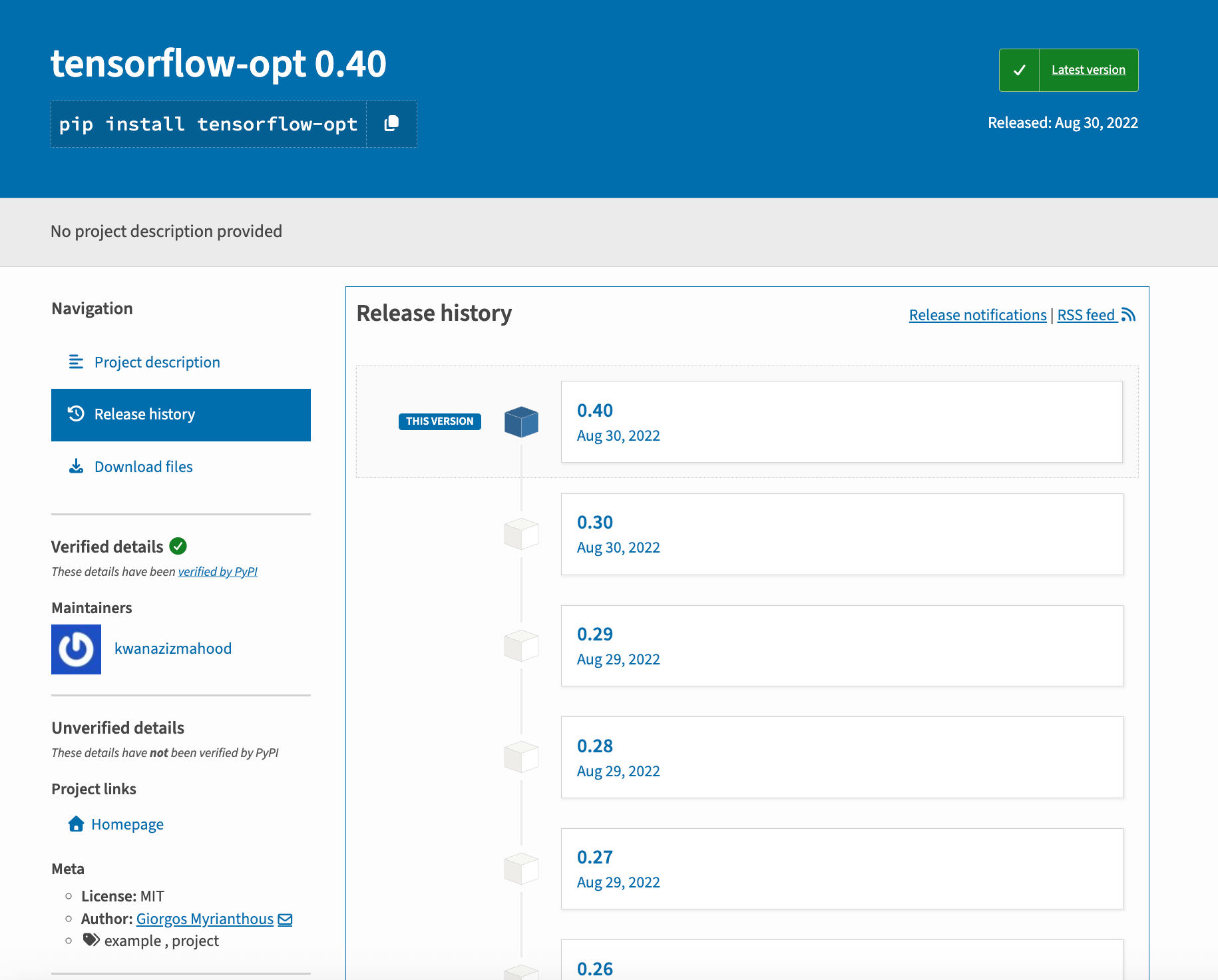This screenshot has width=1218, height=980.
Task: Click the Maintainers heading
Action: 92,608
